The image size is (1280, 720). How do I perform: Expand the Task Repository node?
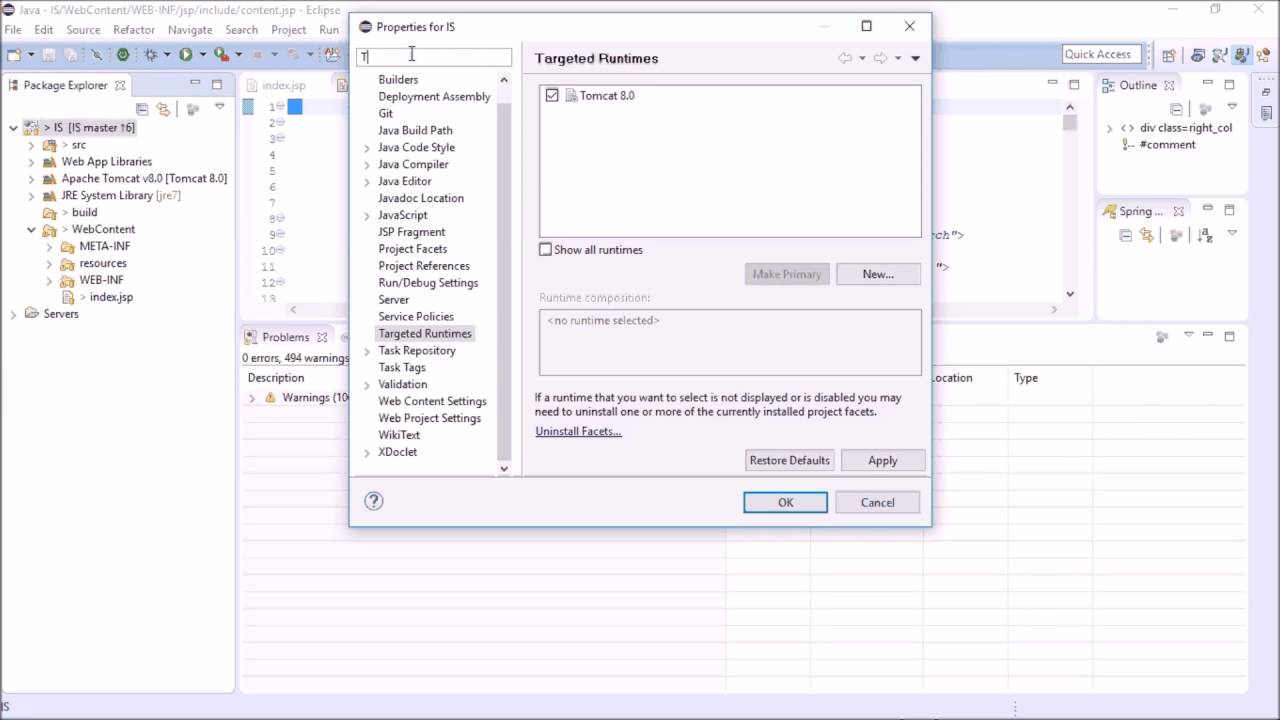point(367,351)
